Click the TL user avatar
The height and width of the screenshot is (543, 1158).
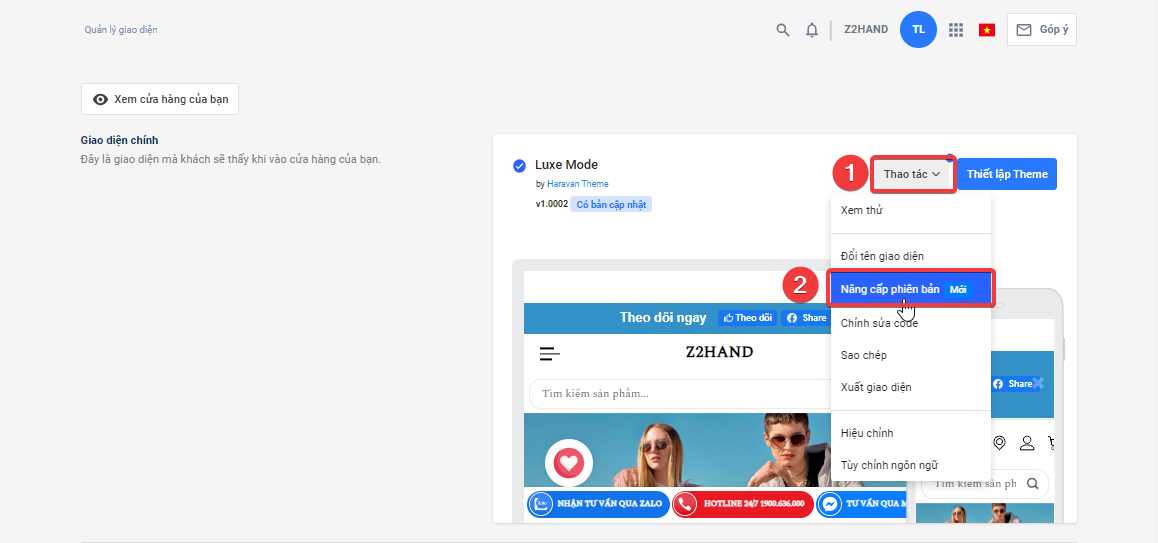pos(918,30)
